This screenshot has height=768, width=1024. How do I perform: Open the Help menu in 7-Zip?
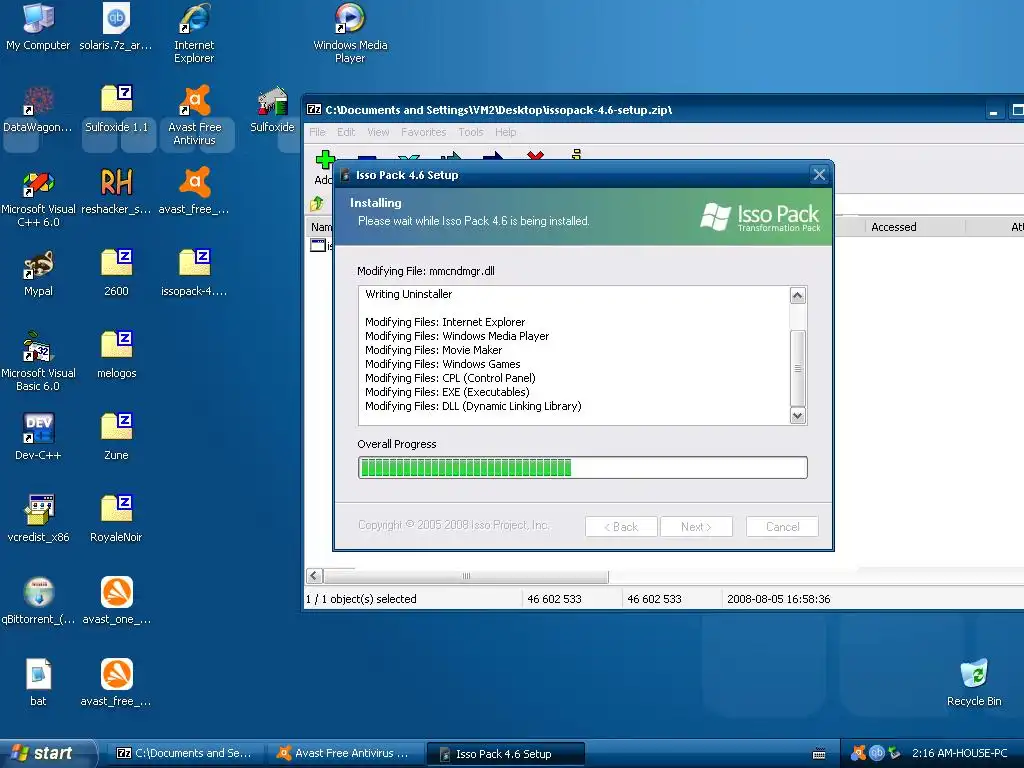[x=505, y=132]
